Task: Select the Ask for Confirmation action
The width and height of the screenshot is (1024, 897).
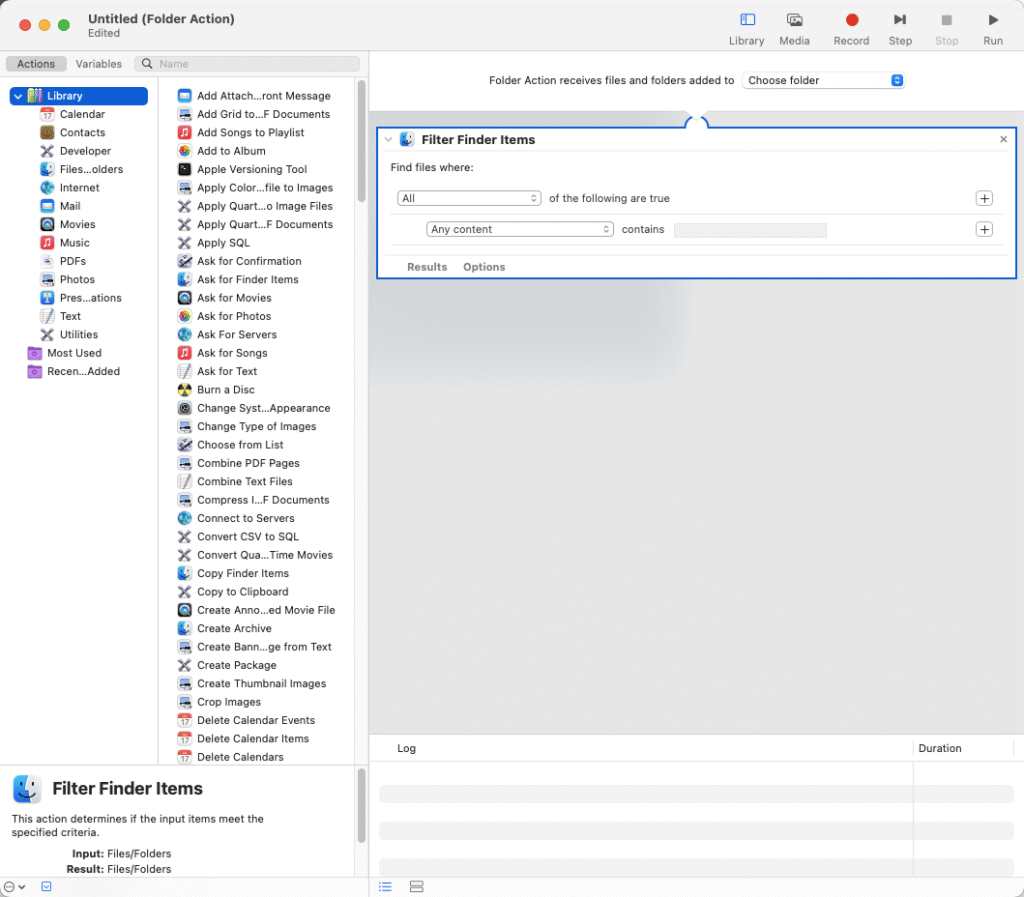Action: point(240,261)
